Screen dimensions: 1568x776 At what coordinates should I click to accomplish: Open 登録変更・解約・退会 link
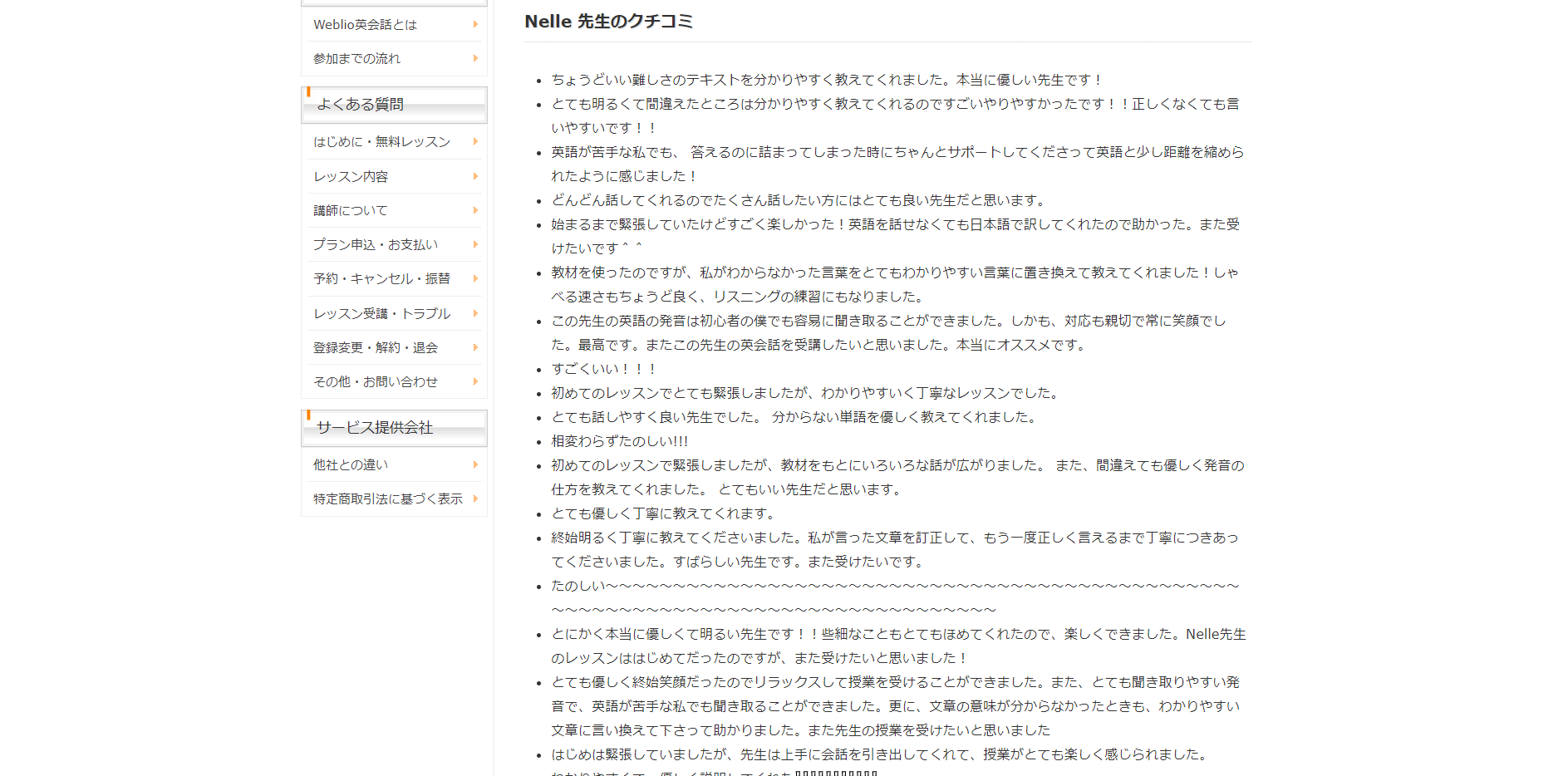pyautogui.click(x=375, y=348)
